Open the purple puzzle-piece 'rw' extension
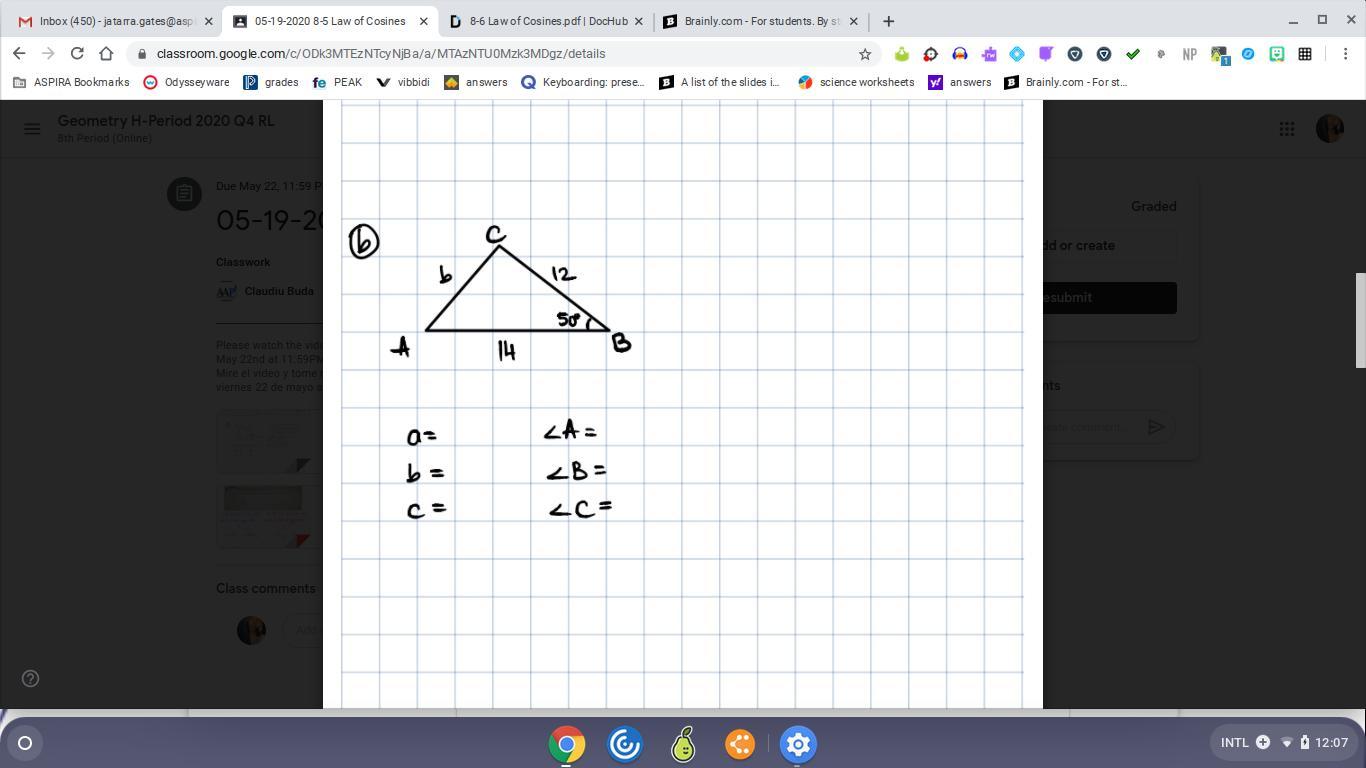Viewport: 1366px width, 768px height. point(989,54)
